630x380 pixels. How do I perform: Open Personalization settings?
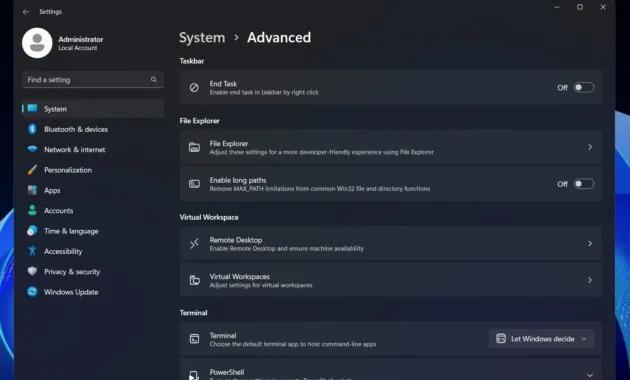[x=93, y=170]
